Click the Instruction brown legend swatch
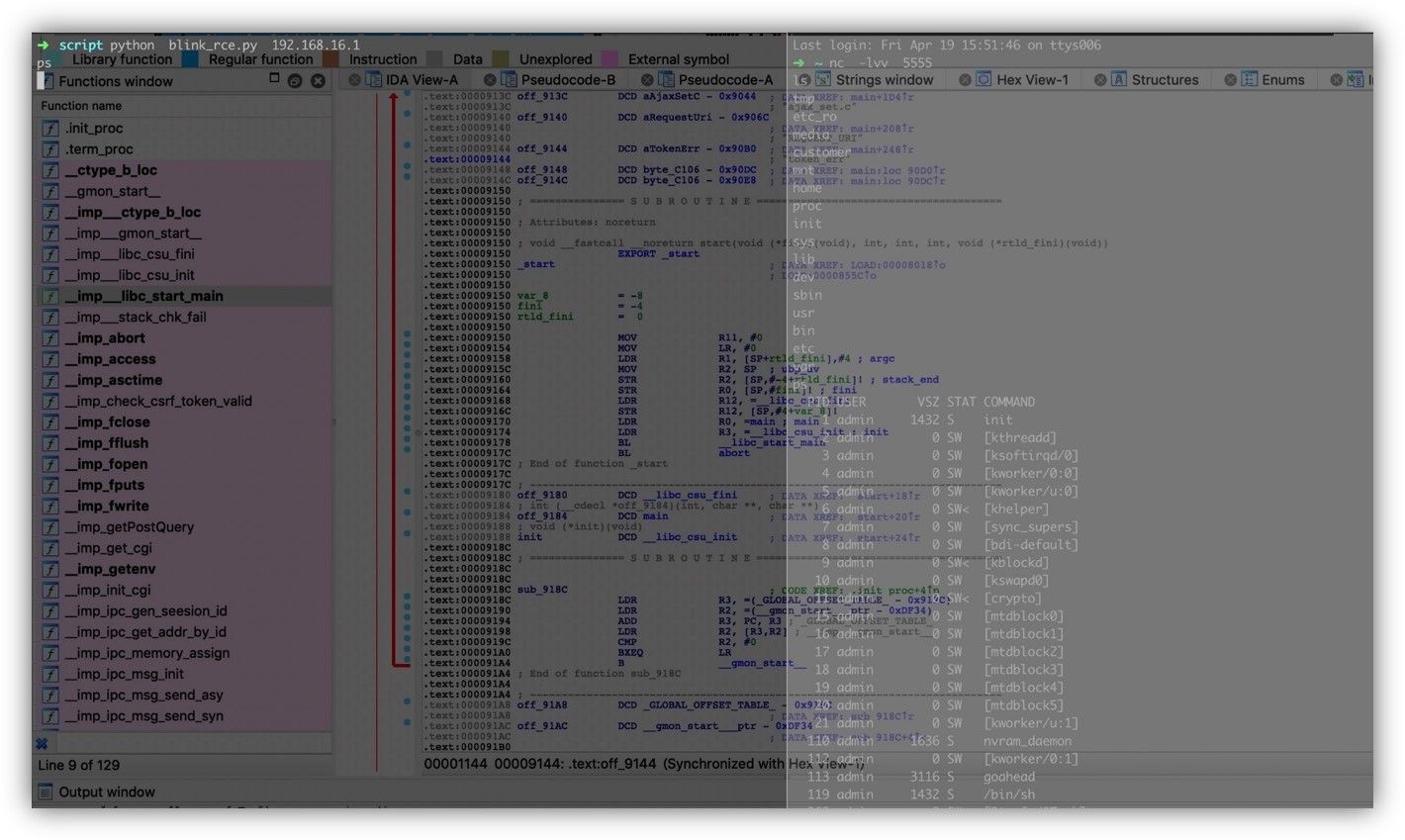The width and height of the screenshot is (1405, 840). [330, 59]
